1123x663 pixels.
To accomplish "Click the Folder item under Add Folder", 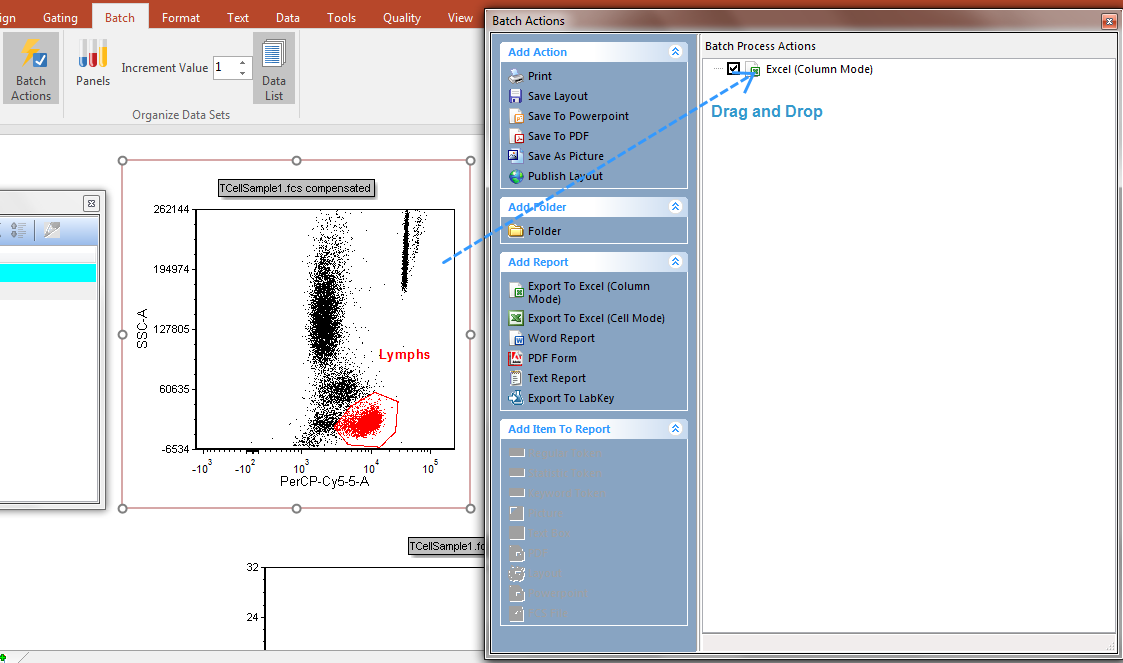I will click(544, 231).
